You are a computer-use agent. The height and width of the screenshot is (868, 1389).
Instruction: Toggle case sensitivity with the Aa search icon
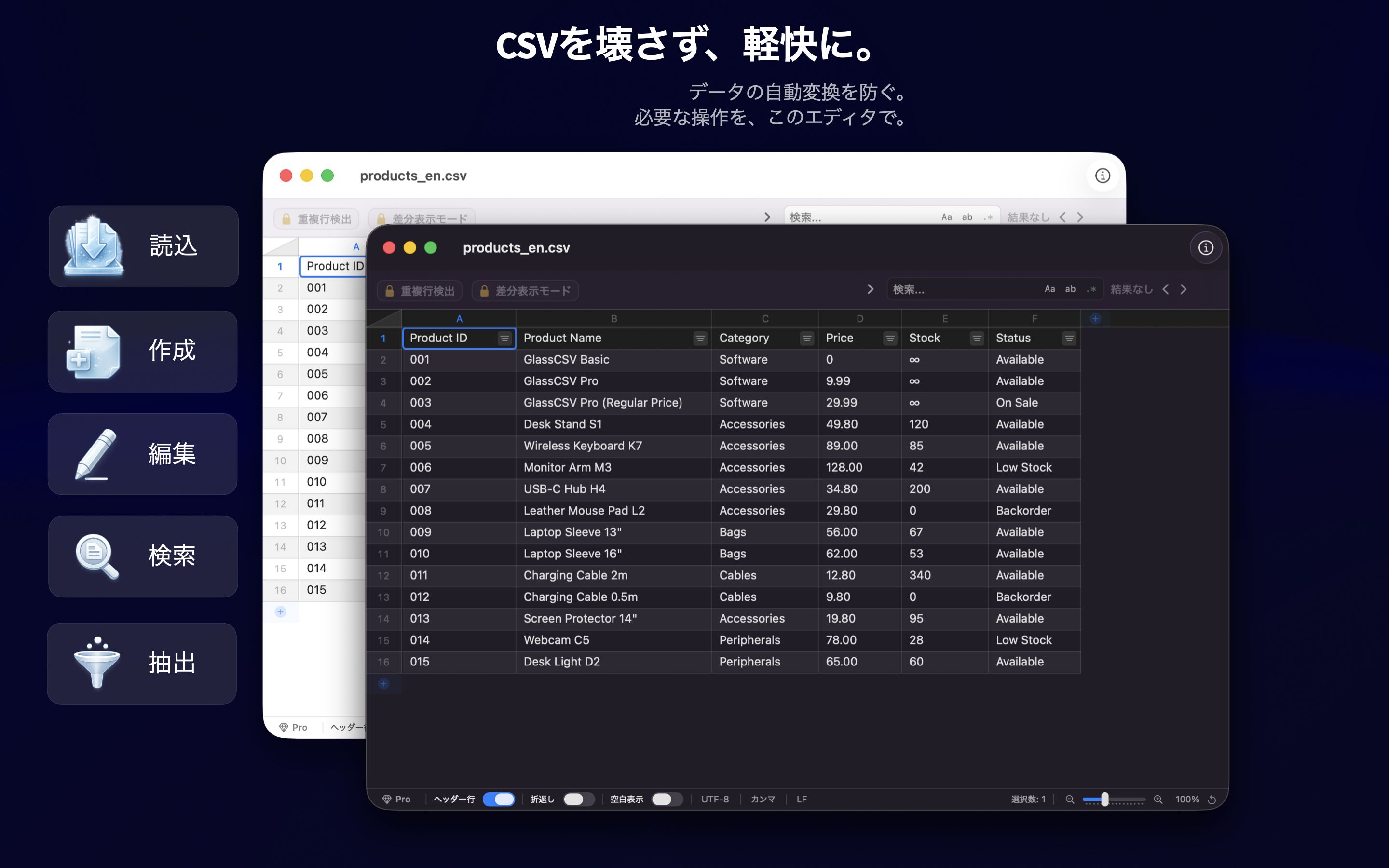tap(1050, 289)
